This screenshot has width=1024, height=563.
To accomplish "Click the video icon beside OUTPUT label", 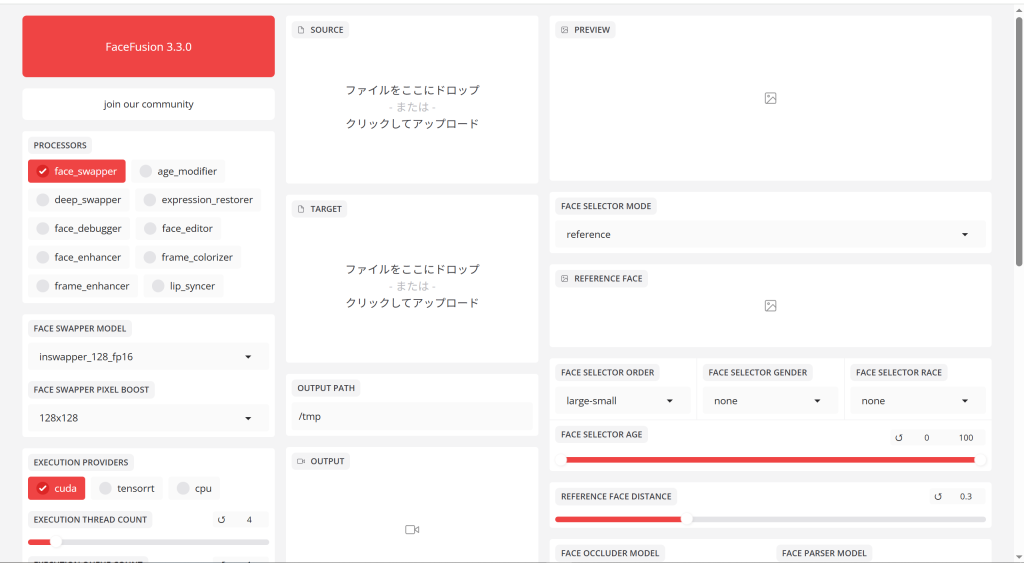I will (x=301, y=462).
